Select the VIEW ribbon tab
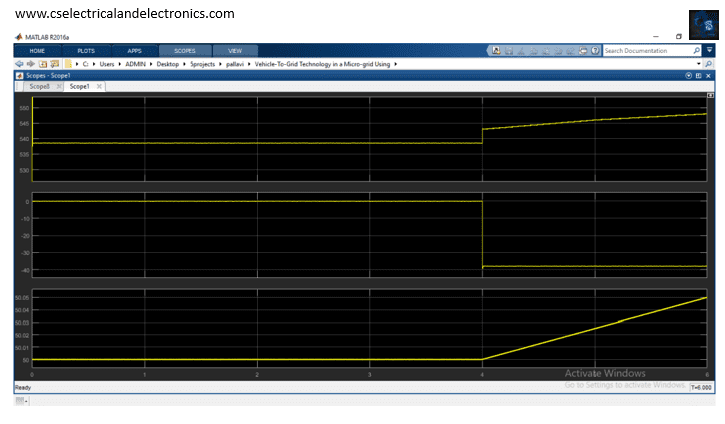725x424 pixels. (235, 50)
